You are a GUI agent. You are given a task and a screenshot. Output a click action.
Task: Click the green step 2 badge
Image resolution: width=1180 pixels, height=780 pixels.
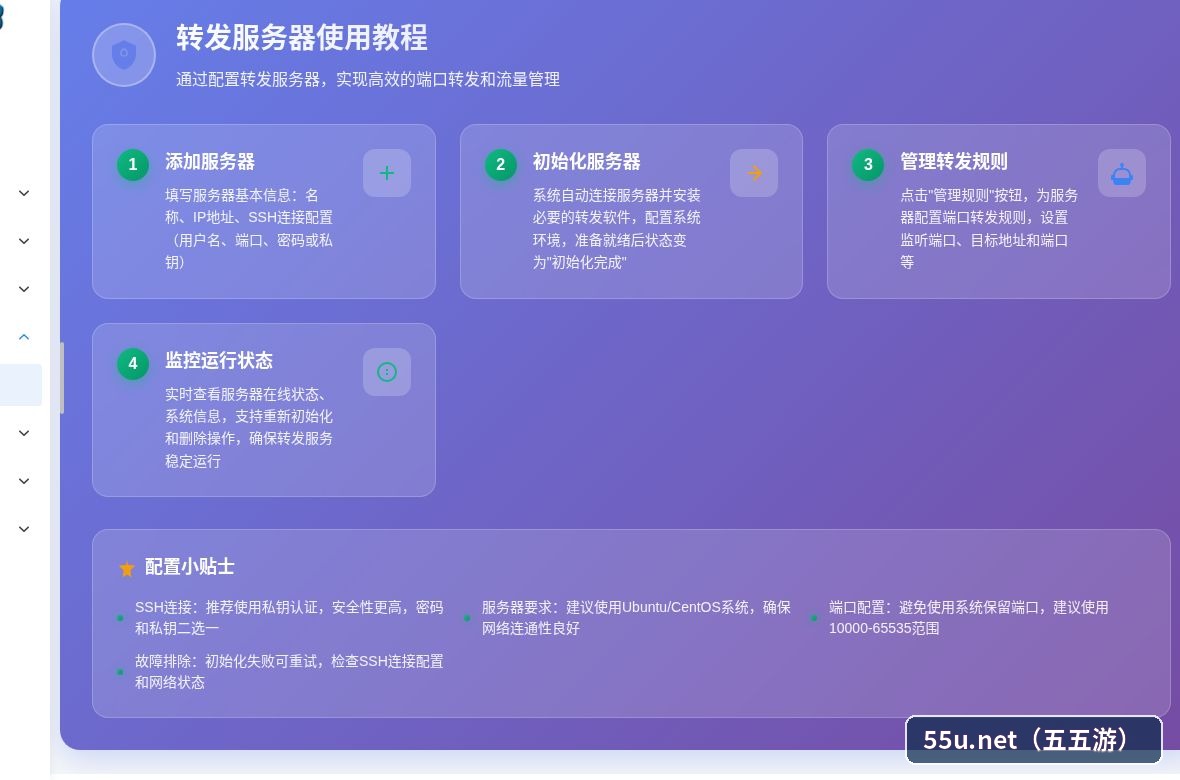pos(500,164)
